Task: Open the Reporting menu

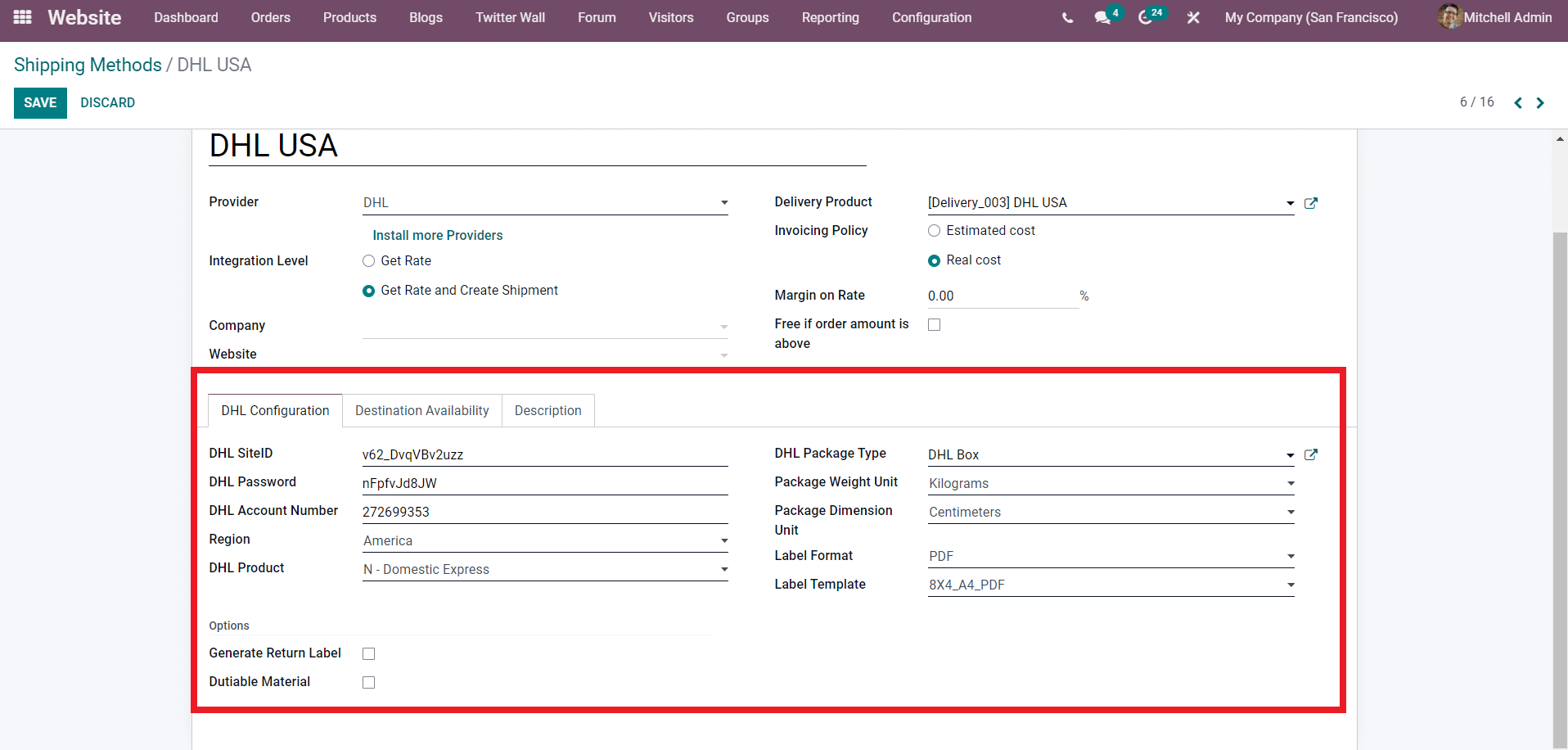Action: (x=830, y=17)
